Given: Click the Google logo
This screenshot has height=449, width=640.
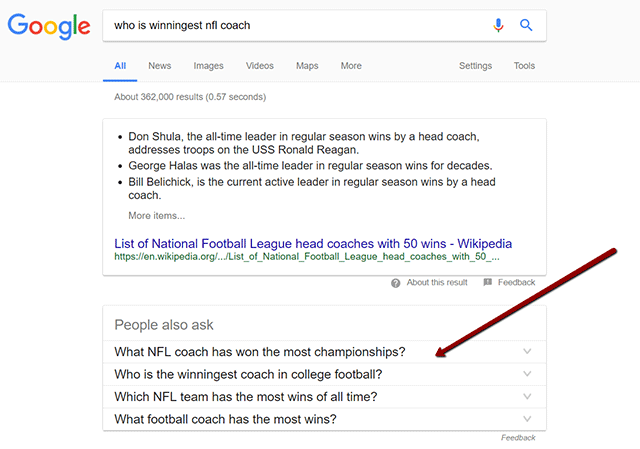Looking at the screenshot, I should [48, 26].
